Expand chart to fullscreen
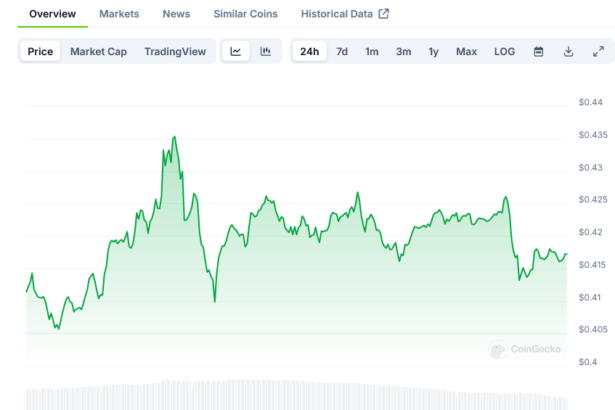This screenshot has height=410, width=615. click(x=598, y=52)
